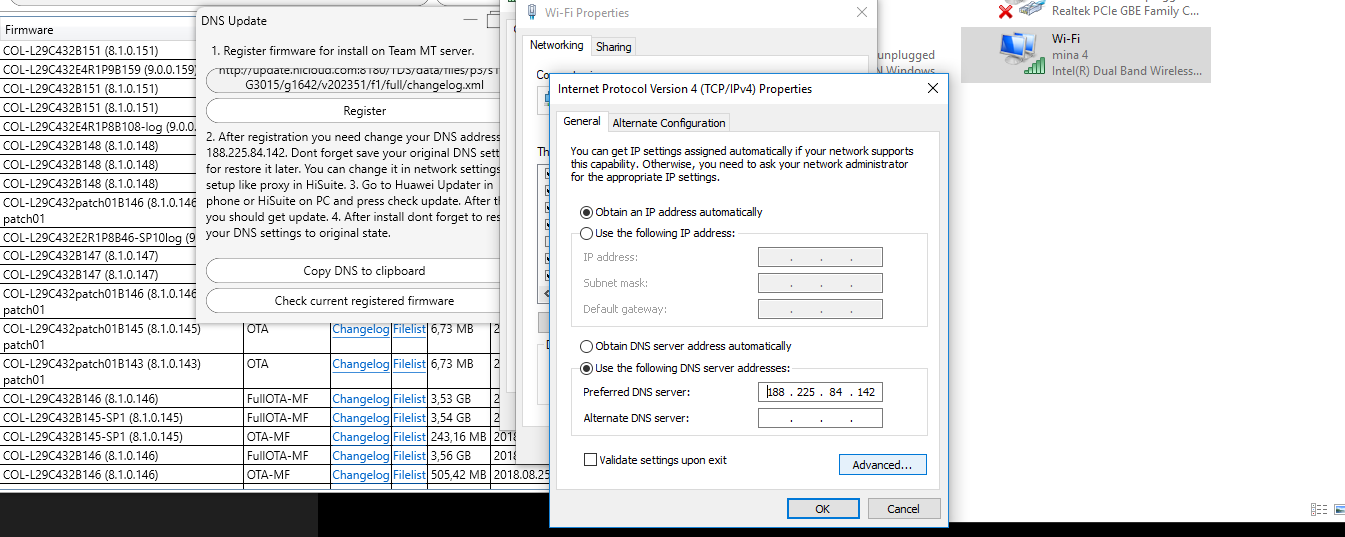
Task: Cancel the IPv4 Properties dialog
Action: 903,509
